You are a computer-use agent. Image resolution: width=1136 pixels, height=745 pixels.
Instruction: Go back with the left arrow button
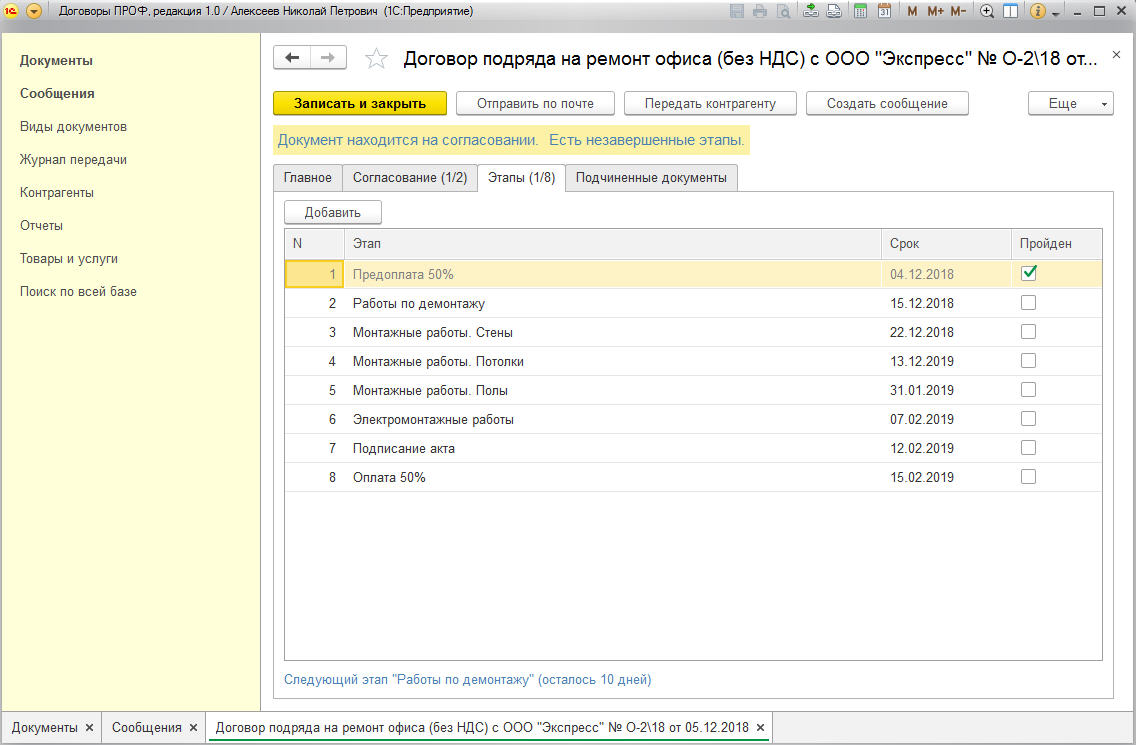pyautogui.click(x=292, y=57)
